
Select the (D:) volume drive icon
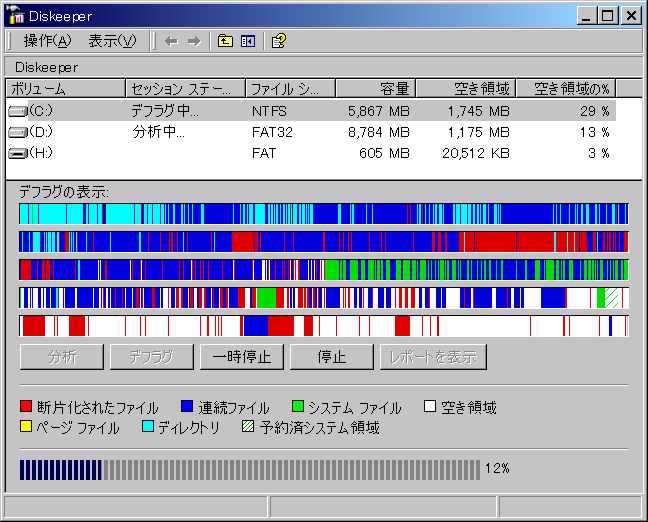17,132
